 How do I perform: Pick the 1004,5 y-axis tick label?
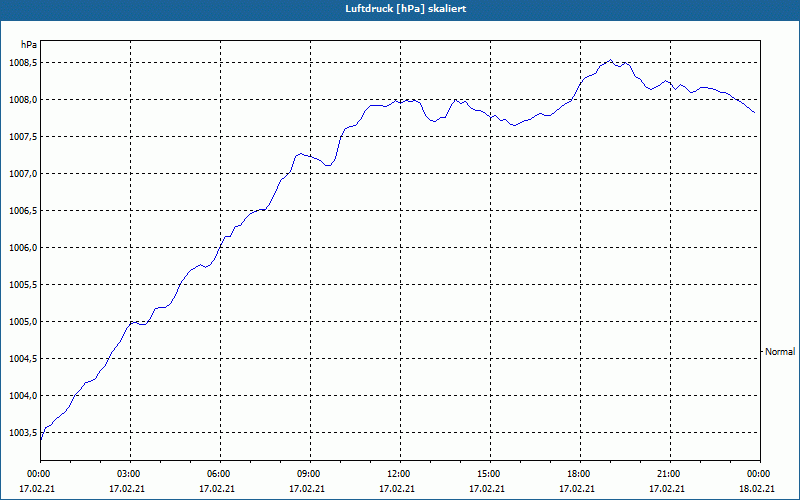(22, 359)
